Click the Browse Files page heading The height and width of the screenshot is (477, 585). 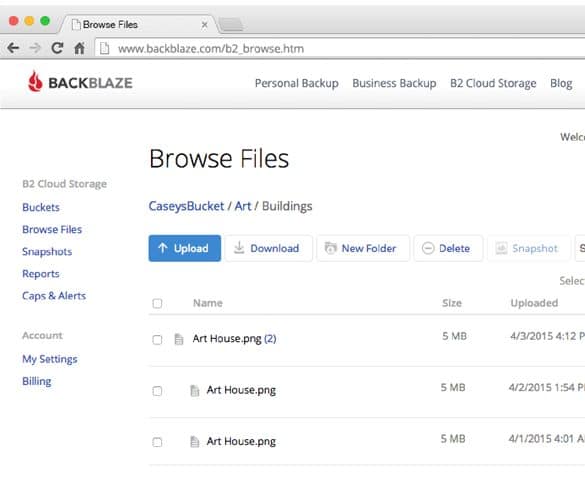pos(219,159)
